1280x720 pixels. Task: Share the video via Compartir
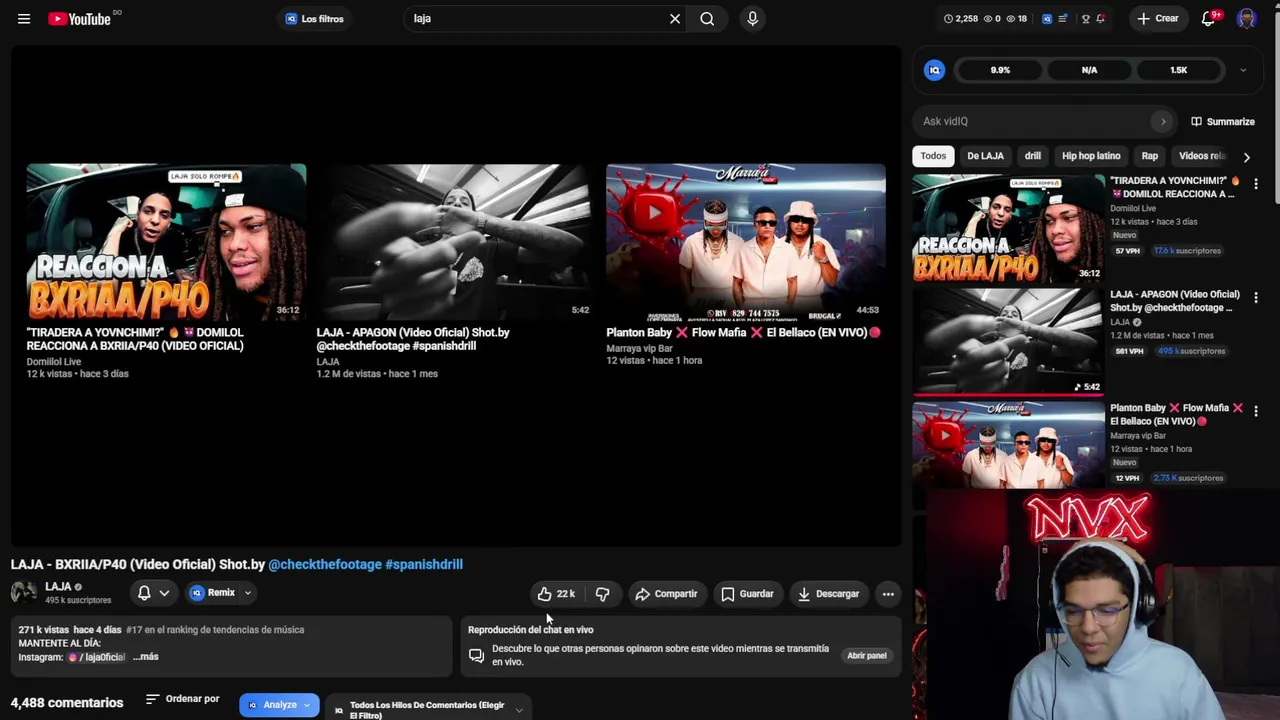(666, 594)
